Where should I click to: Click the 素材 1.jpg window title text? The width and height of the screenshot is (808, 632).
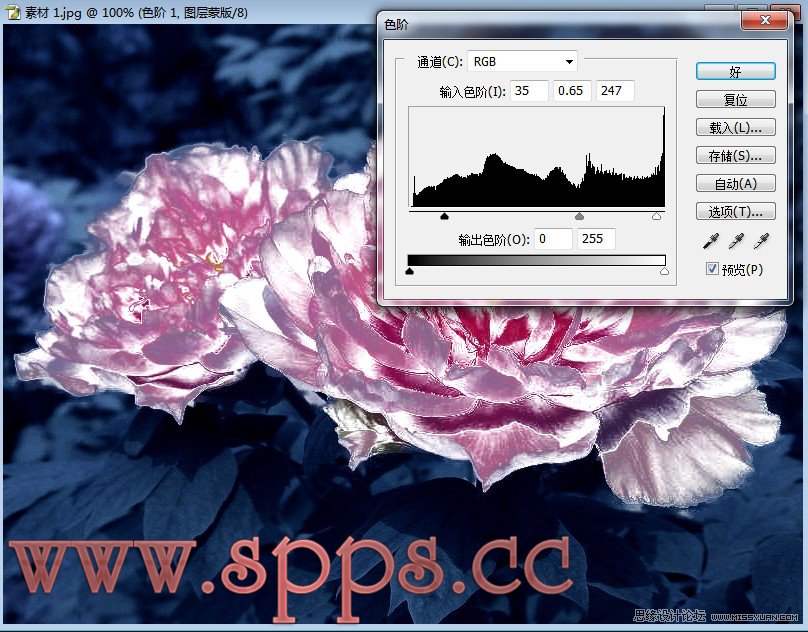136,12
